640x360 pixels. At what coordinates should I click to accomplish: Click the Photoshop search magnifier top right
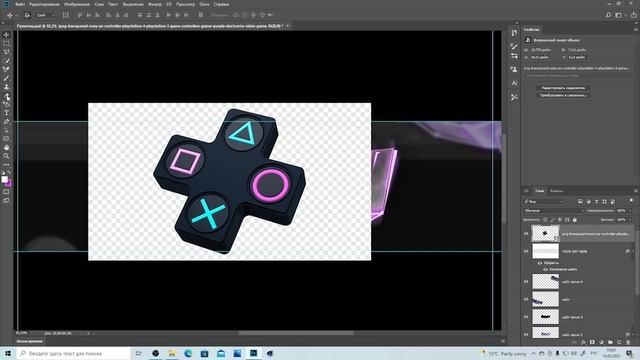point(608,15)
